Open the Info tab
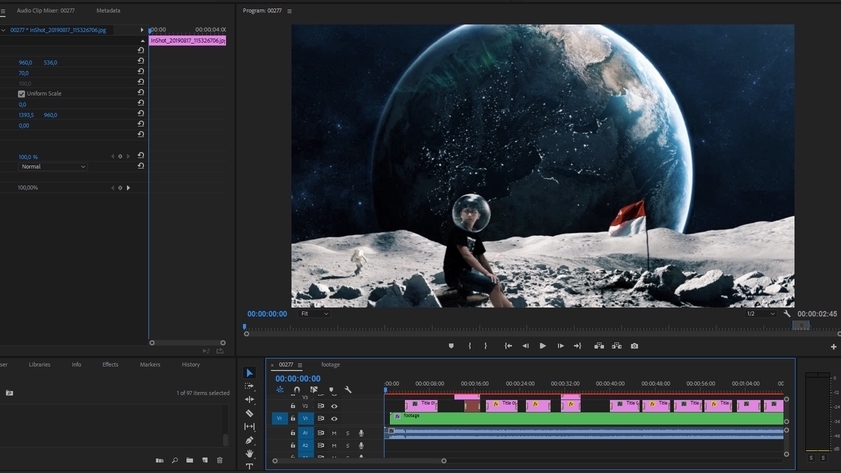The height and width of the screenshot is (473, 841). 77,364
